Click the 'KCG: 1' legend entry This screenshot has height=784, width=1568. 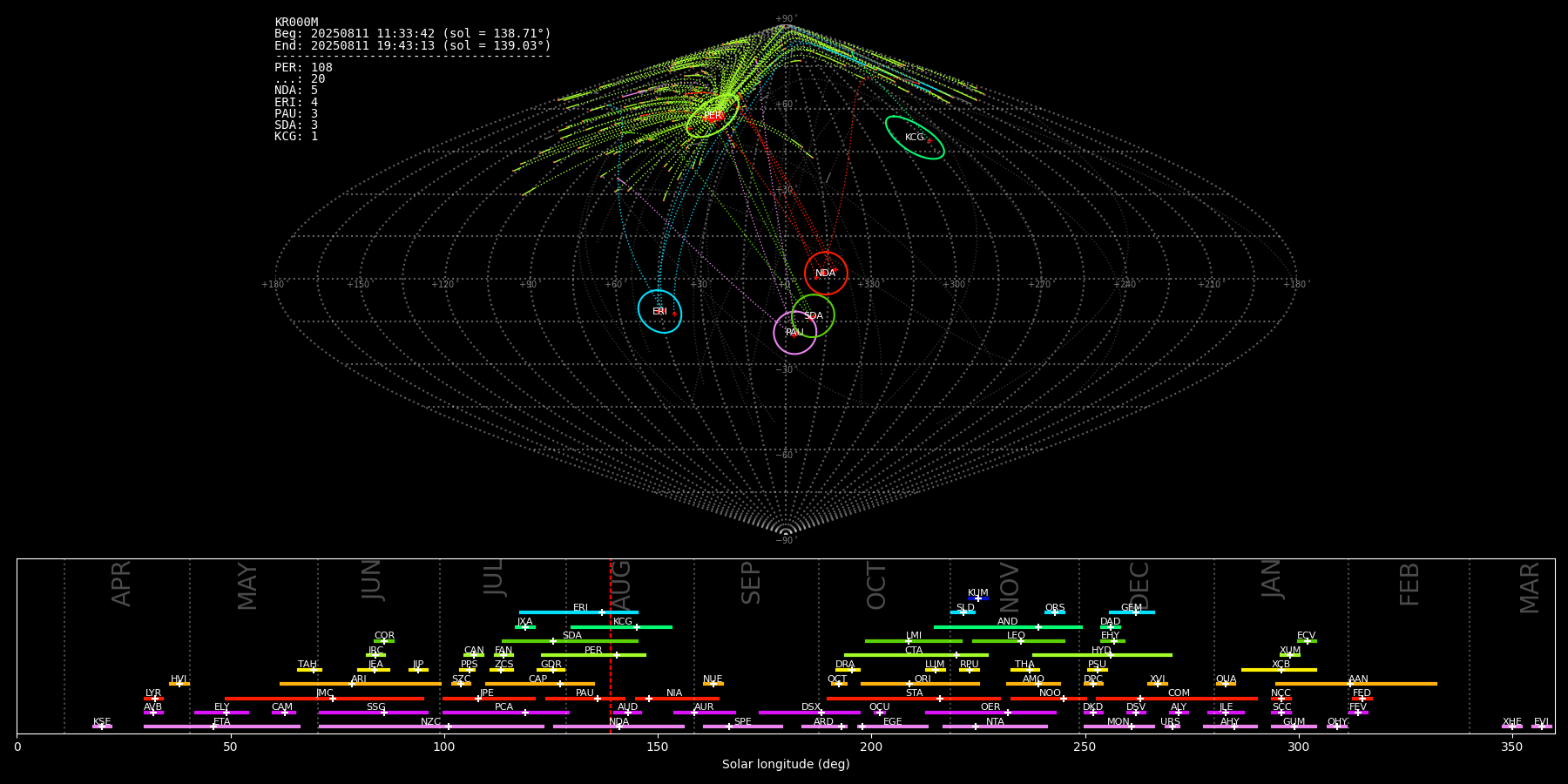[x=296, y=136]
